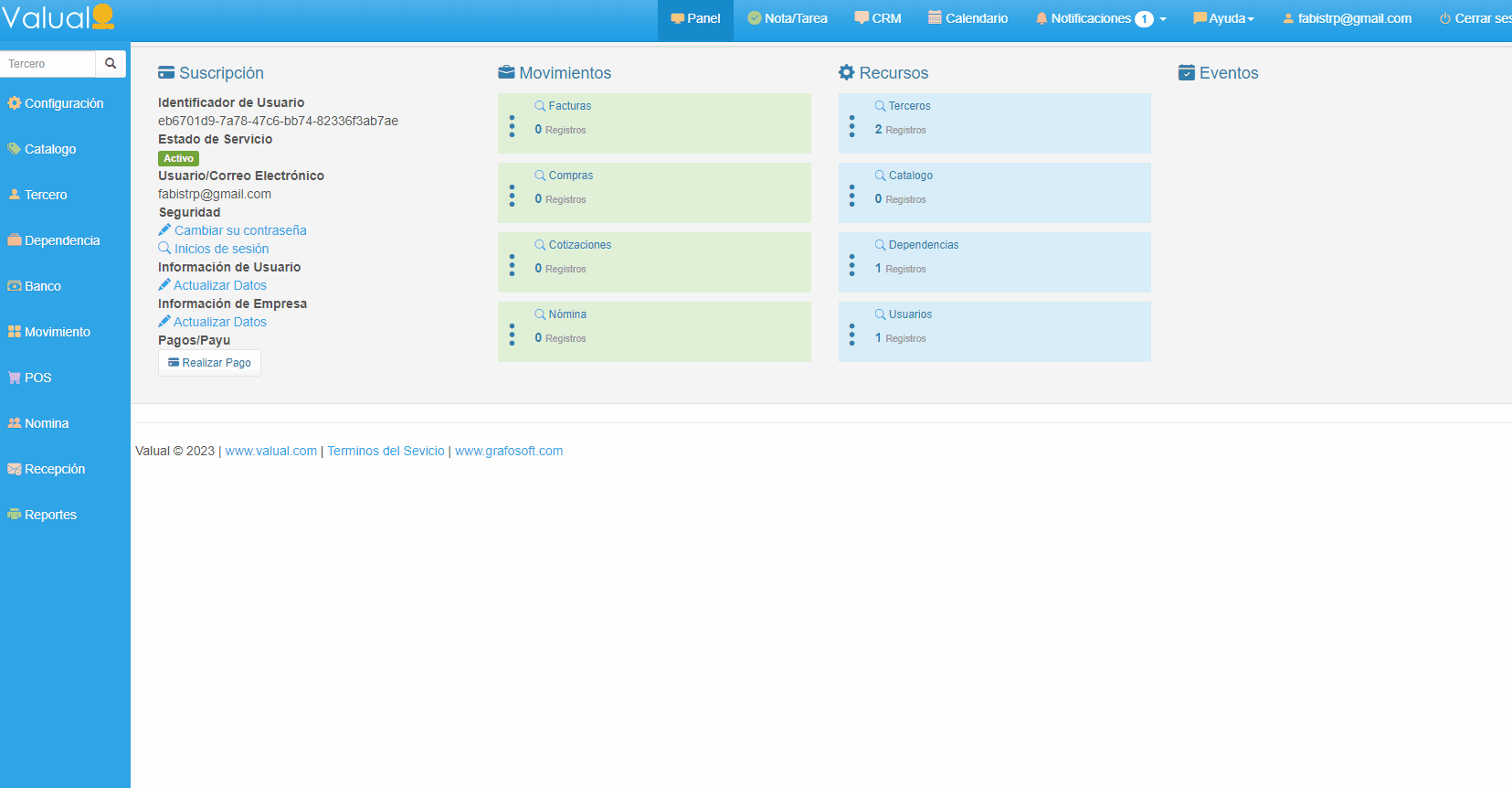Viewport: 1512px width, 788px height.
Task: Select Configuración in the left sidebar
Action: [64, 103]
